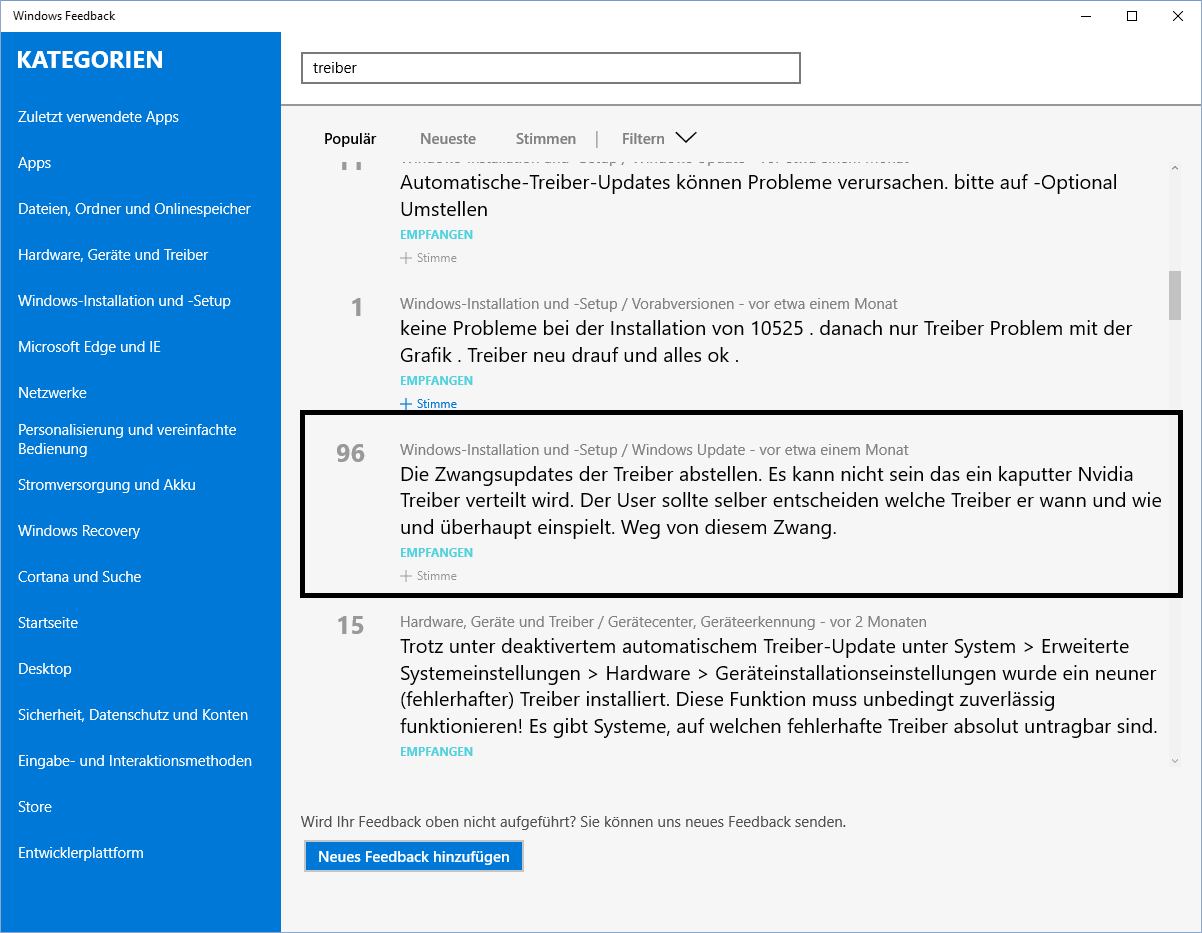Image resolution: width=1202 pixels, height=933 pixels.
Task: Select Sicherheit, Datenschutz und Konten category
Action: pyautogui.click(x=133, y=715)
